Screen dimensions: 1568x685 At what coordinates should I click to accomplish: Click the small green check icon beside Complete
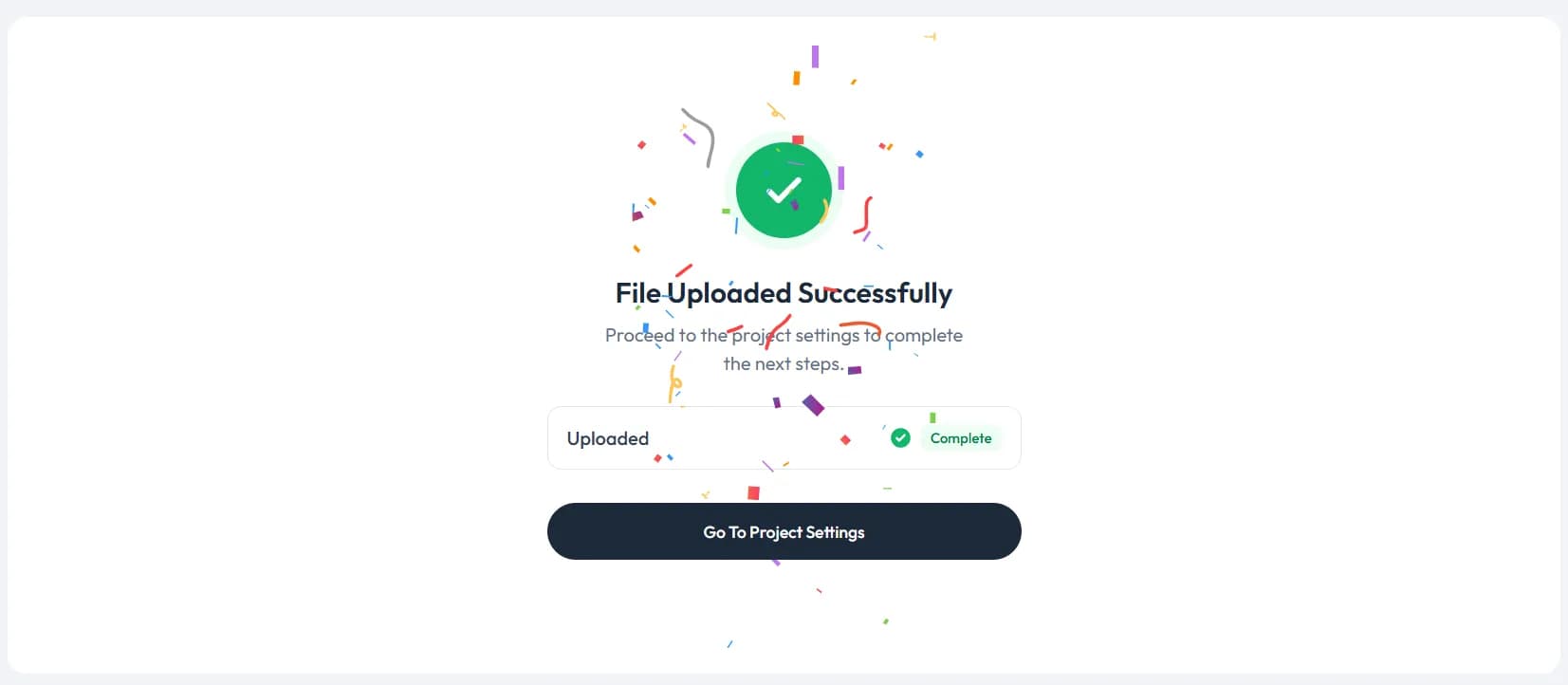point(900,437)
